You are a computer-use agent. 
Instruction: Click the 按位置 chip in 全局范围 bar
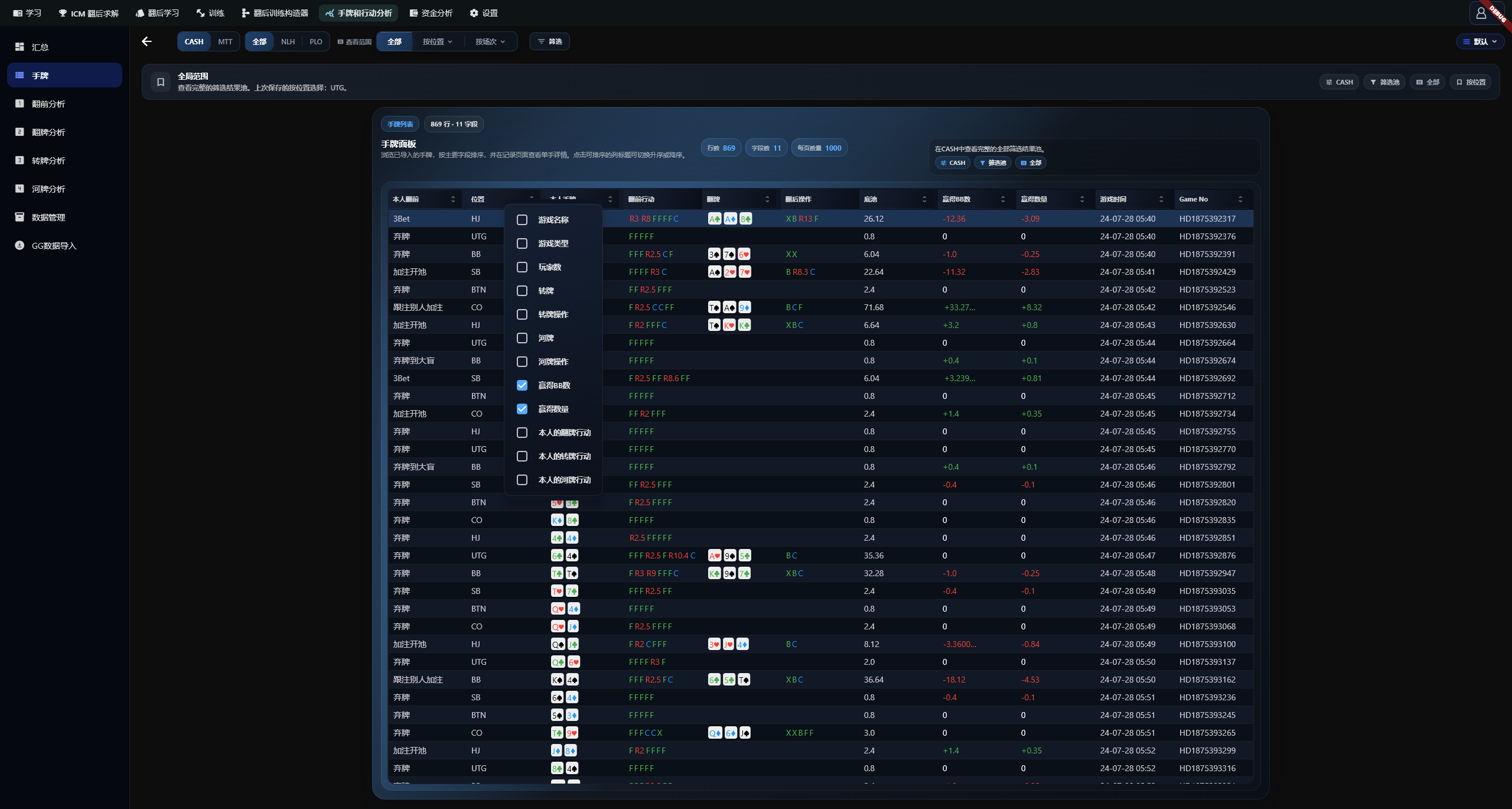click(x=1471, y=82)
